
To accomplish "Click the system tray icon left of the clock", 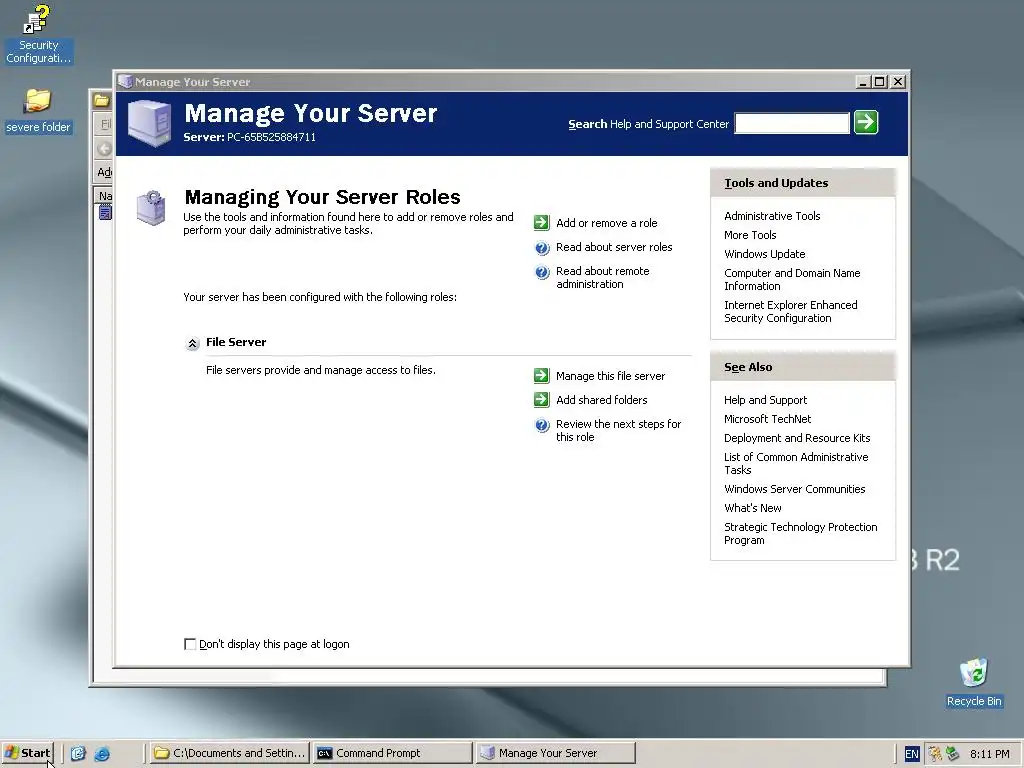I will point(953,754).
